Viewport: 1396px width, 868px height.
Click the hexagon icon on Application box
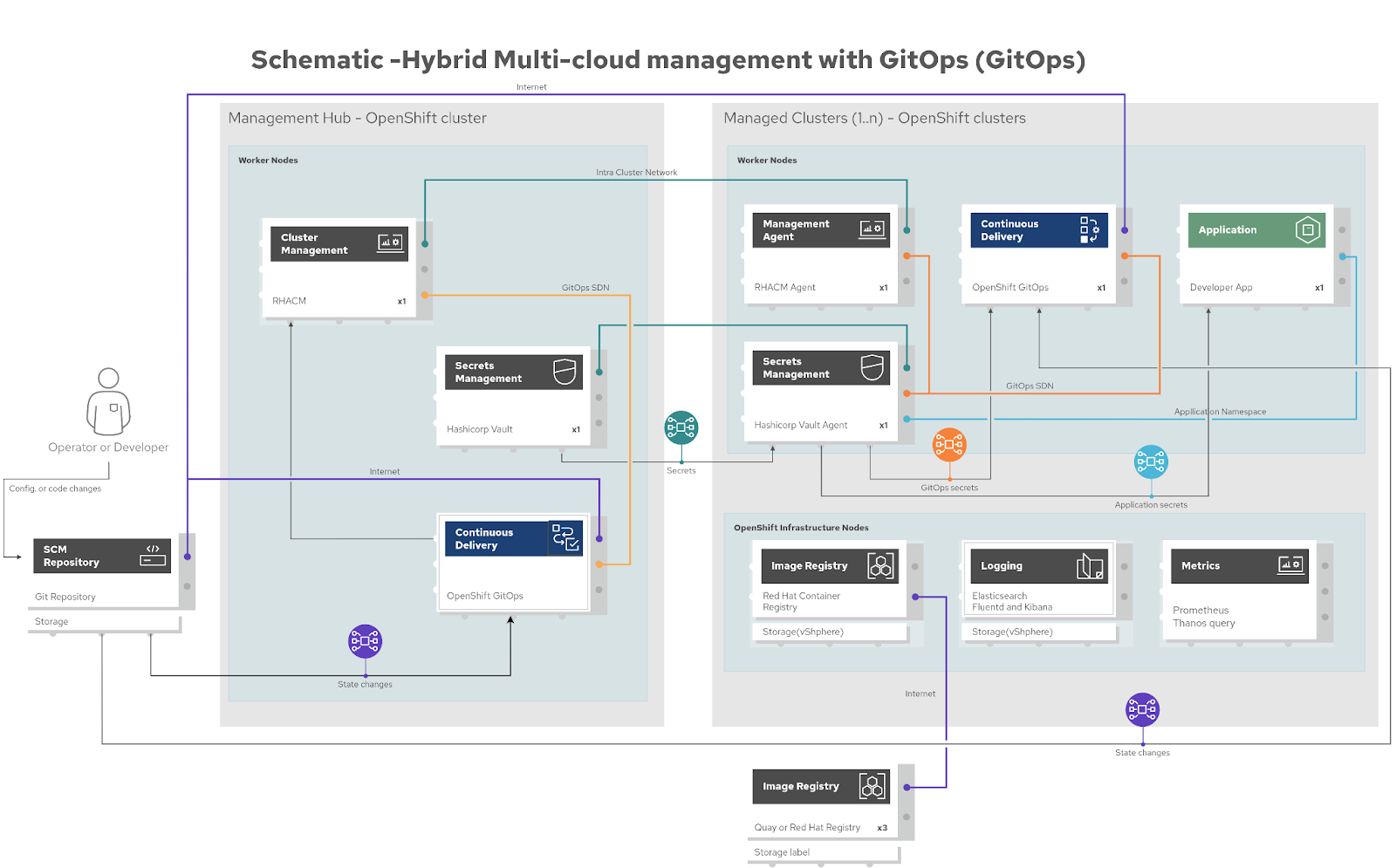pos(1307,230)
